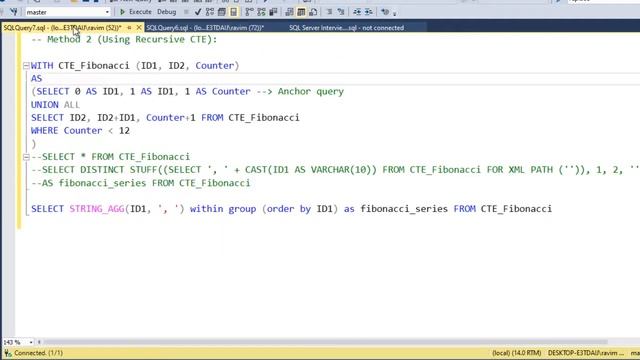Screen dimensions: 640x360
Task: Click the STRING_AGG function keyword
Action: [x=97, y=209]
